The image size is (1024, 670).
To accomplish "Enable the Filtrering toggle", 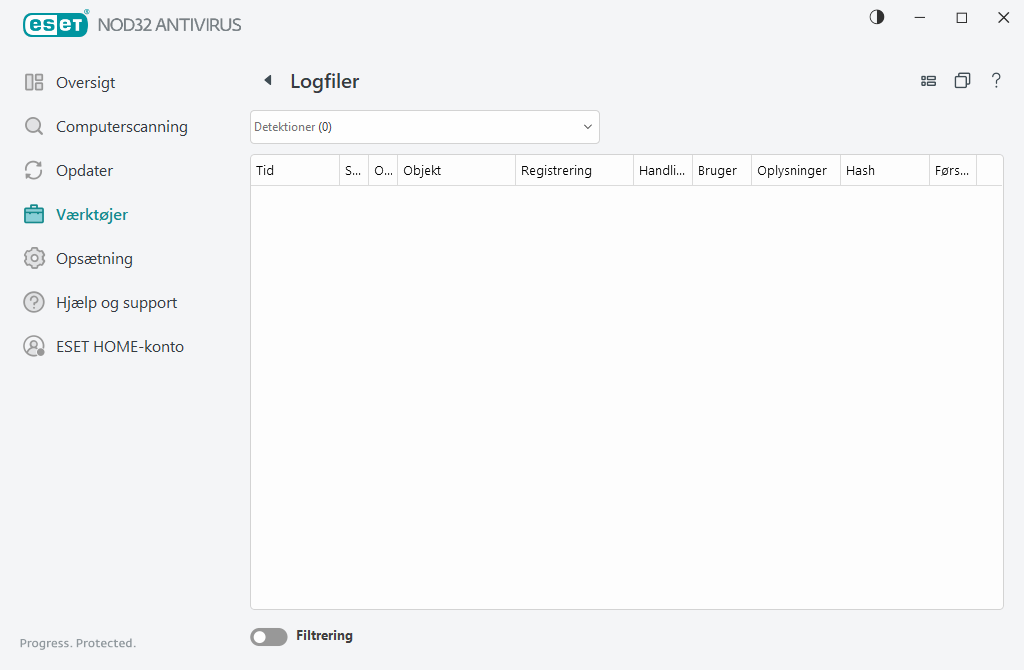I will pos(268,636).
